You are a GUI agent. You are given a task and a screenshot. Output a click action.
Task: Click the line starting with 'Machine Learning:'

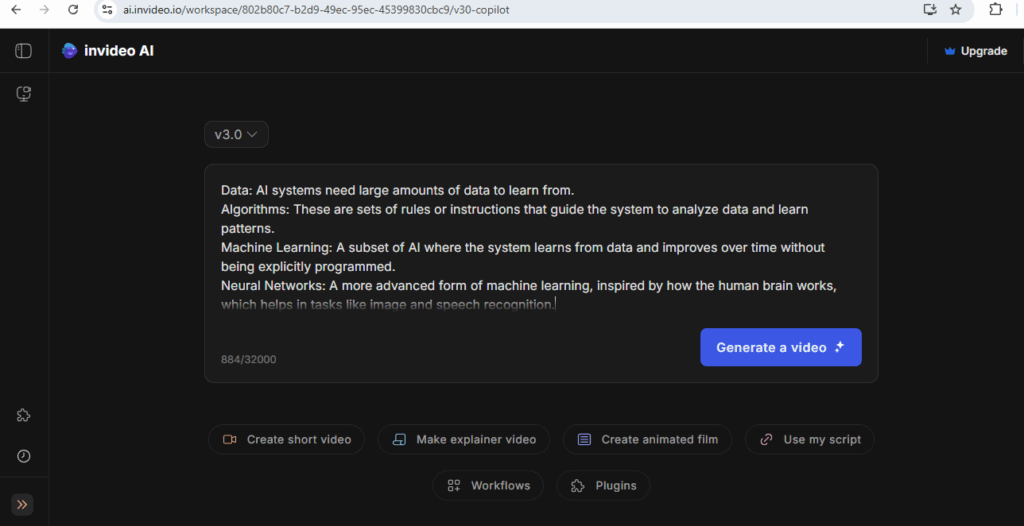click(523, 248)
